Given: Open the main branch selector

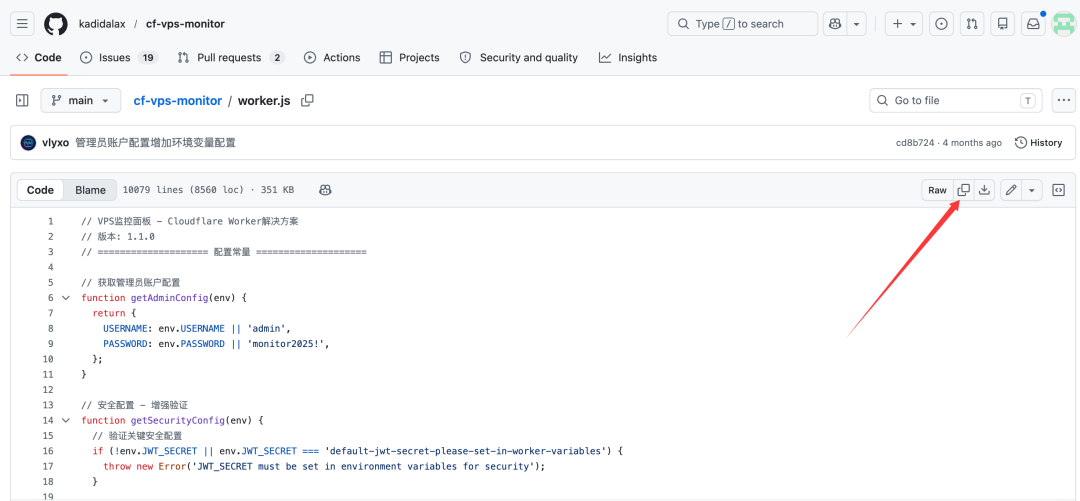Looking at the screenshot, I should [81, 101].
